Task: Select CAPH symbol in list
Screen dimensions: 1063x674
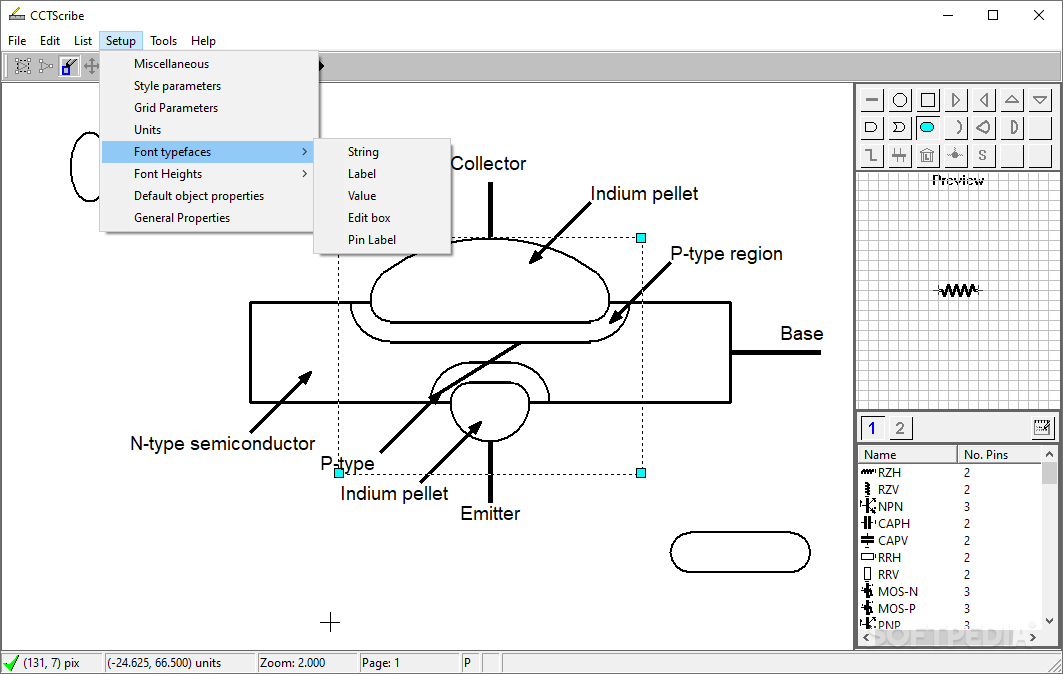Action: pyautogui.click(x=950, y=523)
